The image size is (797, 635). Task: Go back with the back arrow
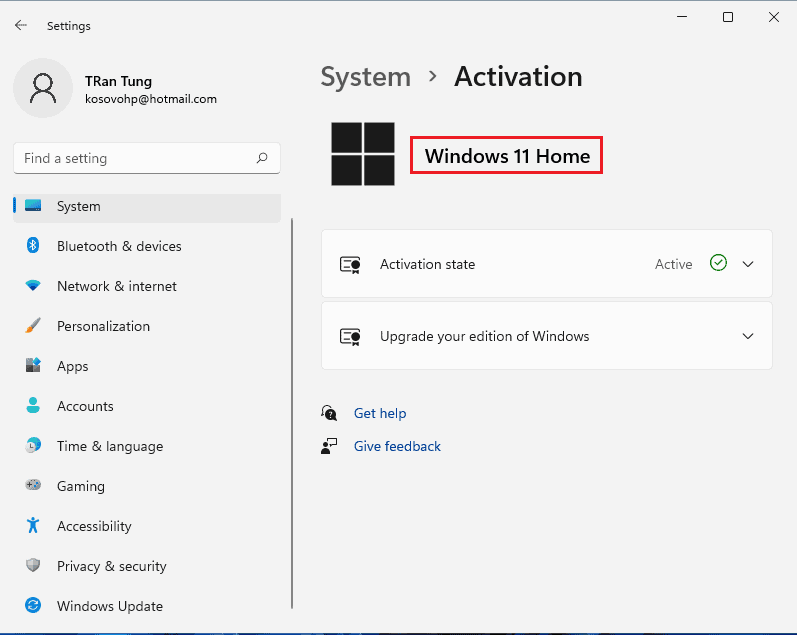pyautogui.click(x=21, y=26)
